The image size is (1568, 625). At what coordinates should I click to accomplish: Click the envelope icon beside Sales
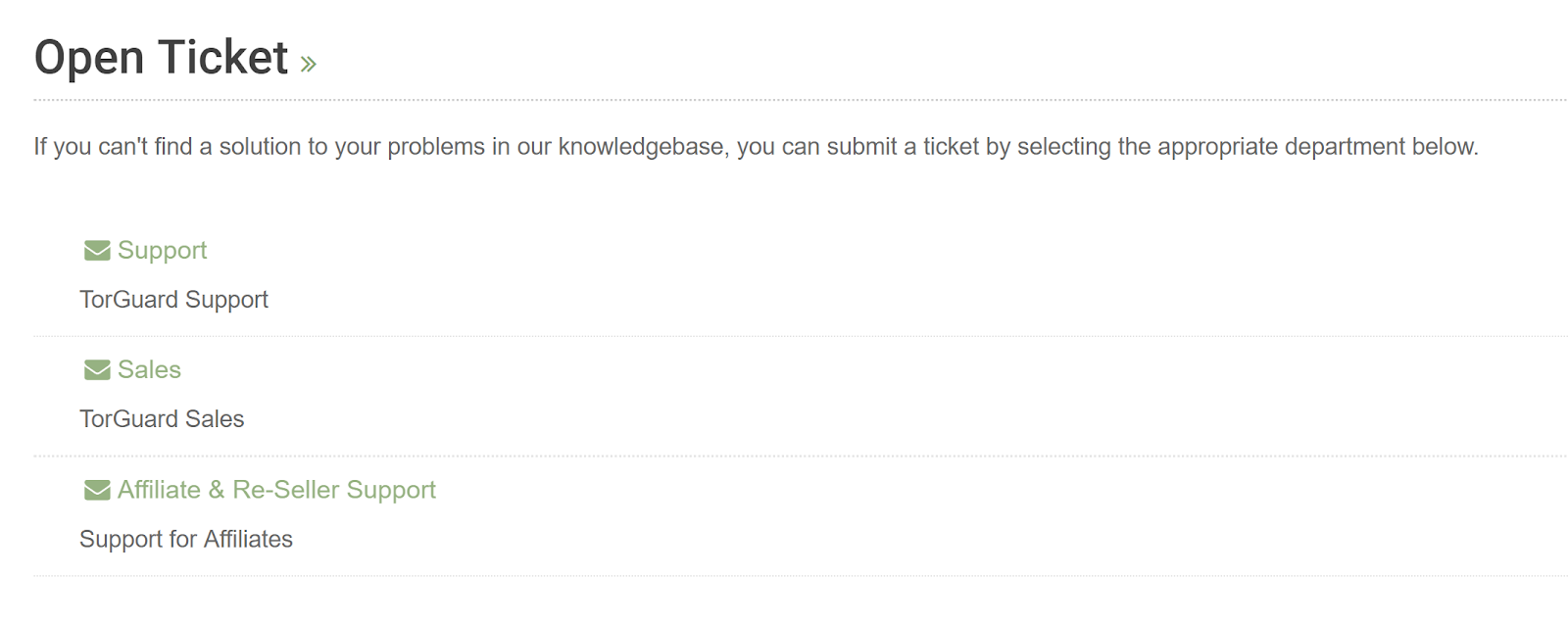pyautogui.click(x=97, y=369)
